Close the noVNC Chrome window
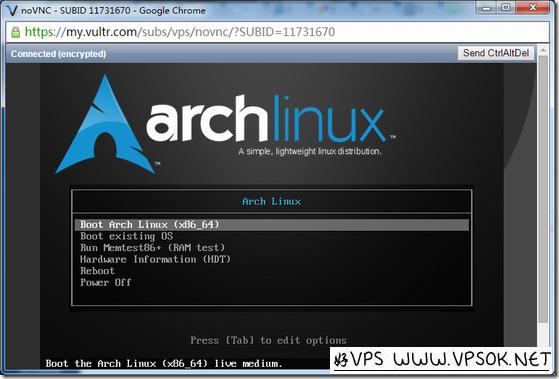The height and width of the screenshot is (379, 559). 533,8
